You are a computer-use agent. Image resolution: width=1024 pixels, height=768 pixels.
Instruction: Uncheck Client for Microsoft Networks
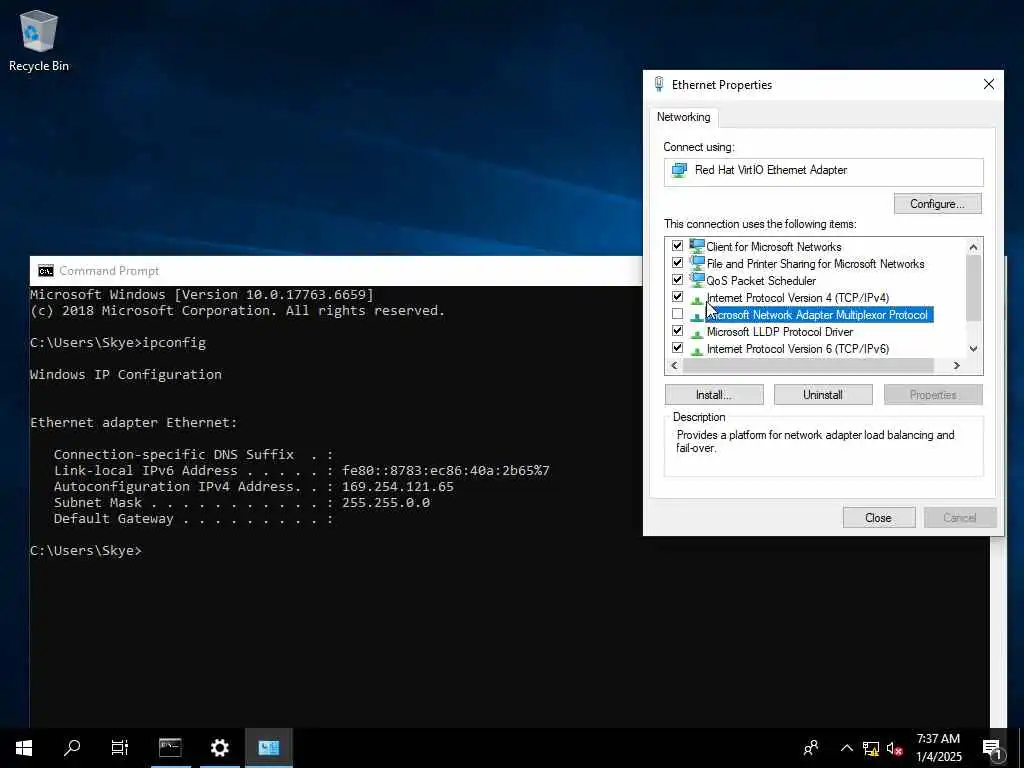click(x=677, y=246)
